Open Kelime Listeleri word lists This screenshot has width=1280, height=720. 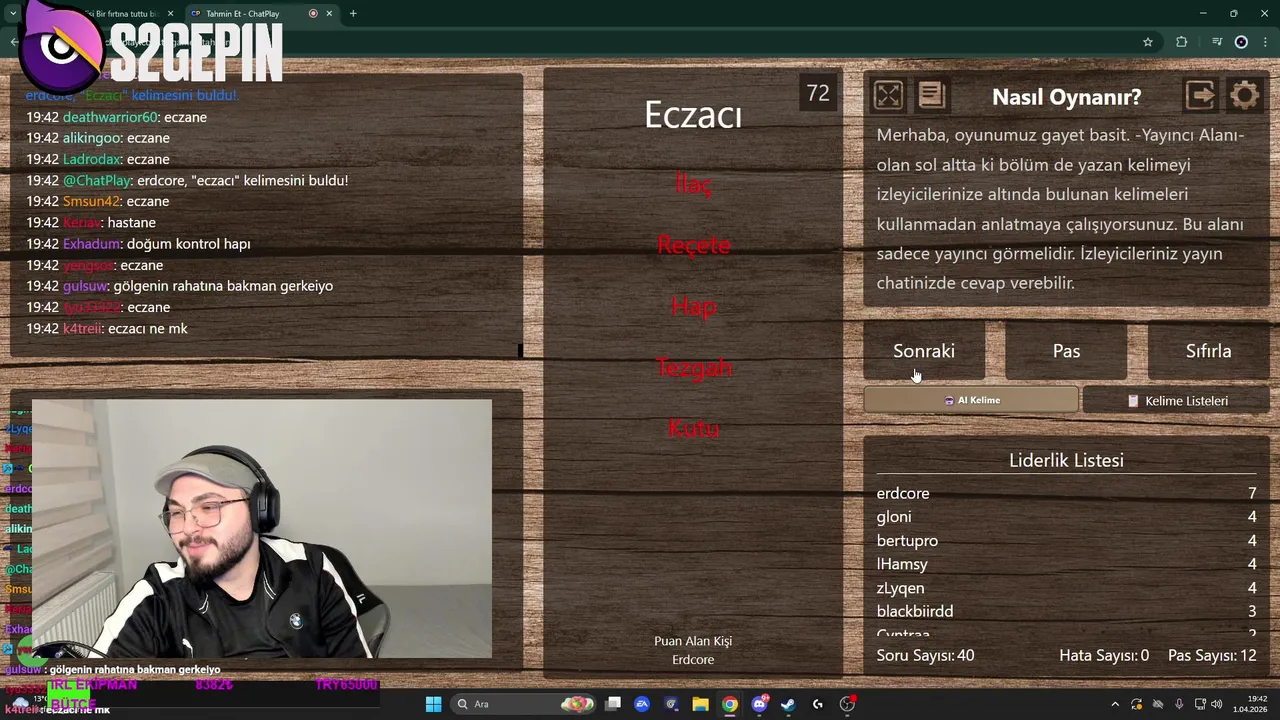coord(1176,400)
